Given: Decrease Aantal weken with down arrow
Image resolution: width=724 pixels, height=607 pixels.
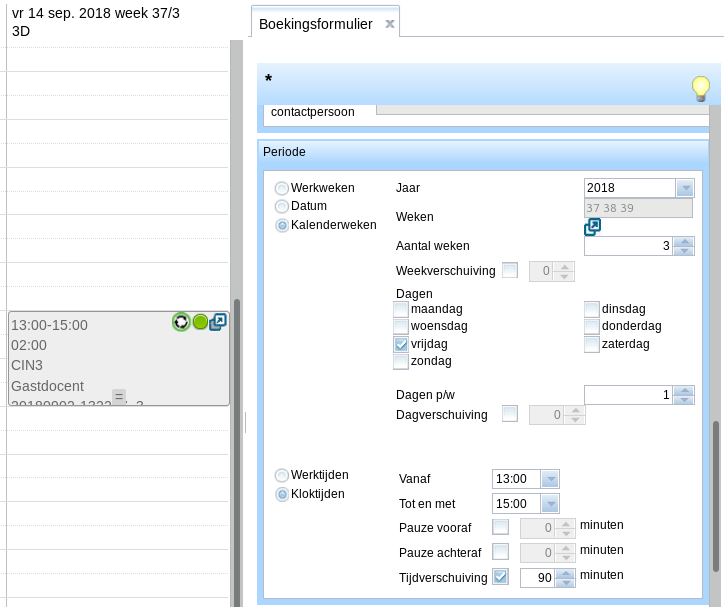Looking at the screenshot, I should pyautogui.click(x=684, y=251).
